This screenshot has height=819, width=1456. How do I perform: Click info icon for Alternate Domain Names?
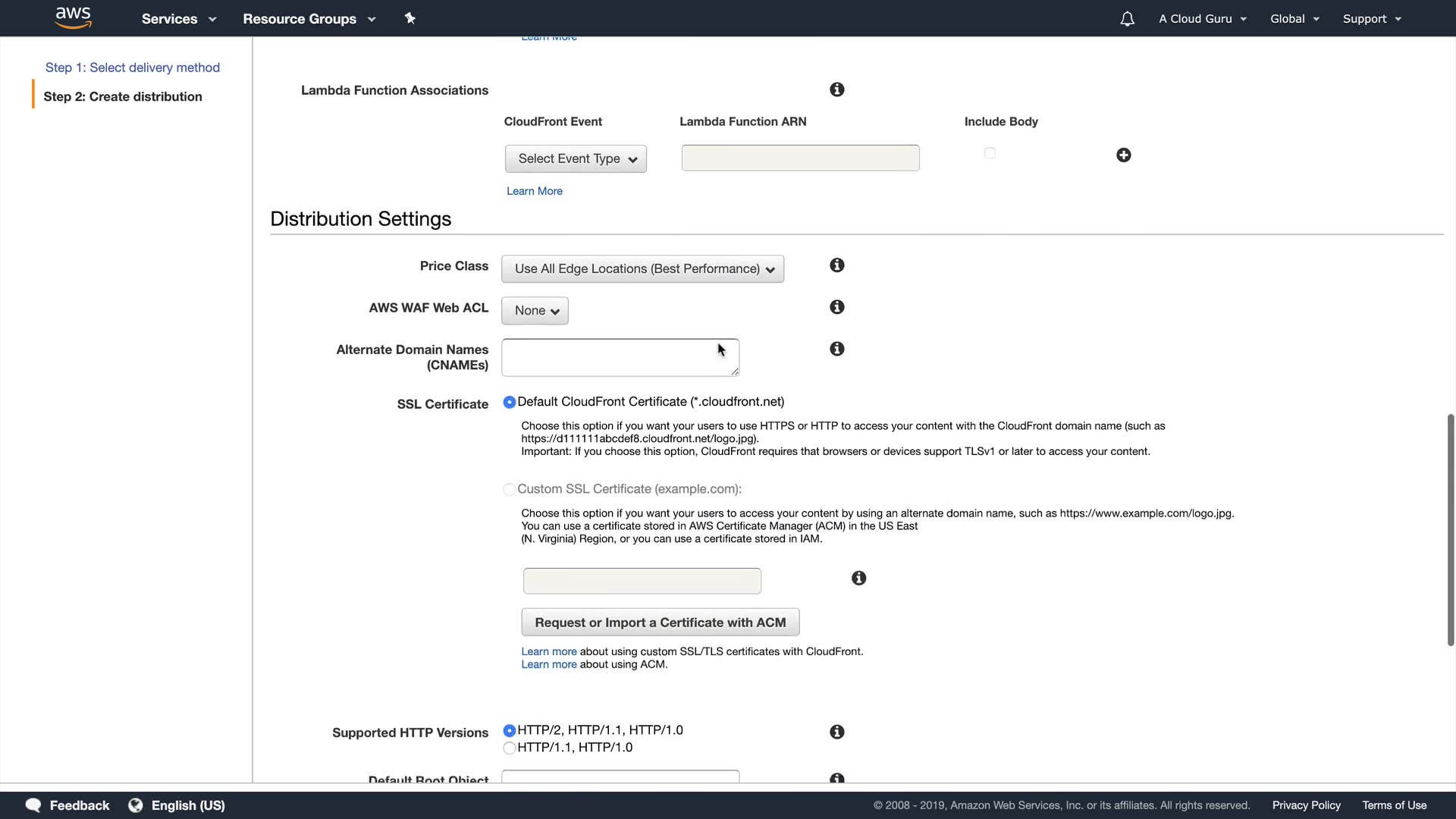click(836, 349)
